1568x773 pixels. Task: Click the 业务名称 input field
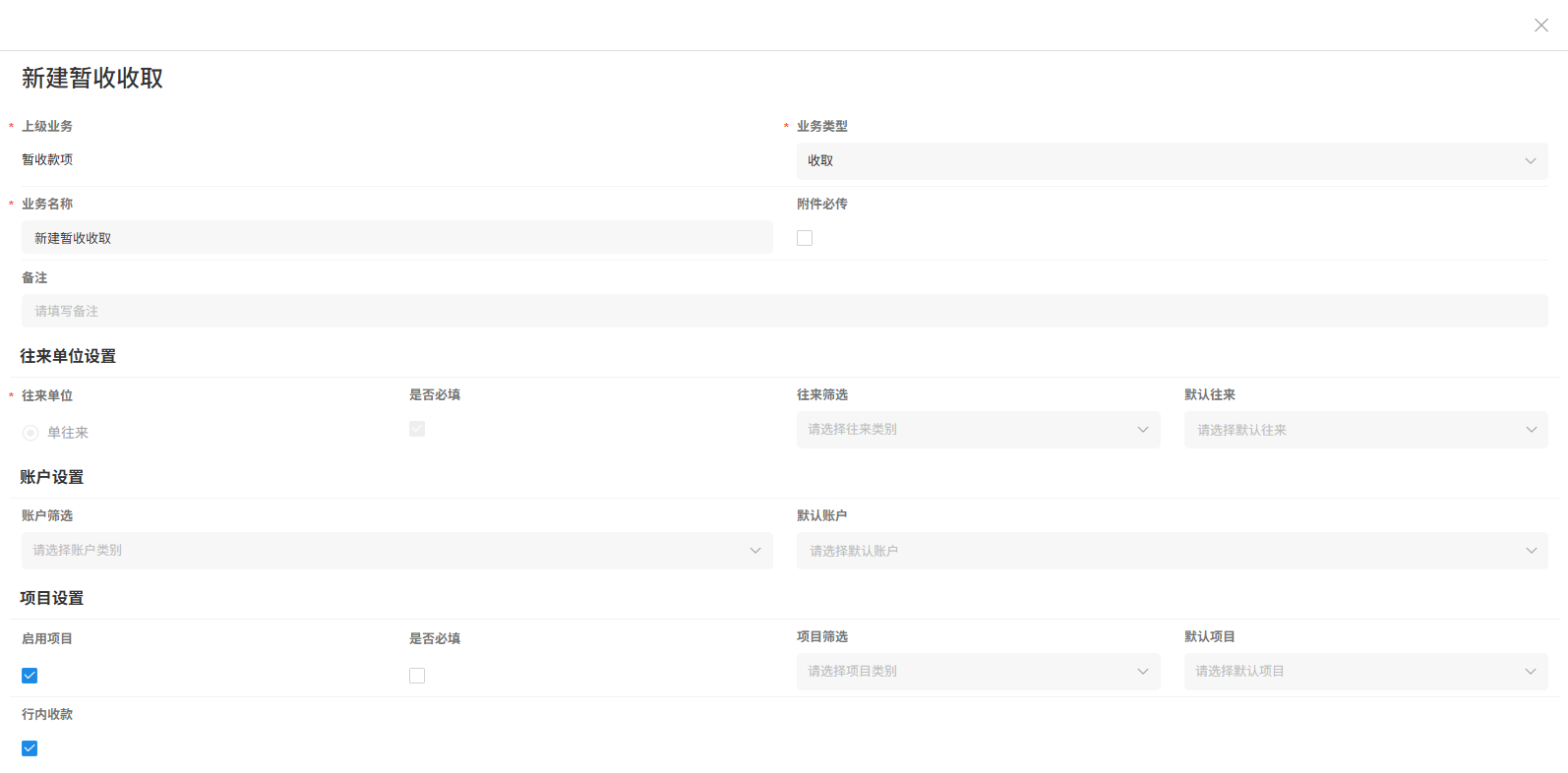[x=396, y=238]
